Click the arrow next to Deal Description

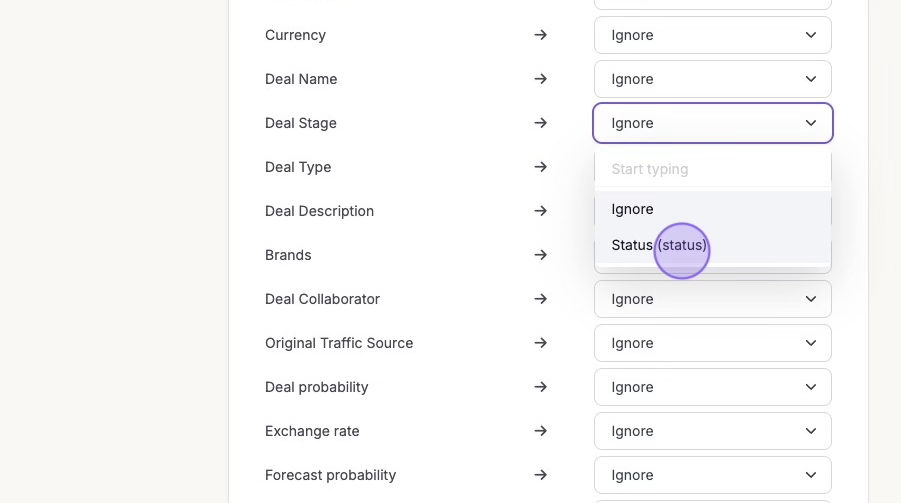(540, 211)
